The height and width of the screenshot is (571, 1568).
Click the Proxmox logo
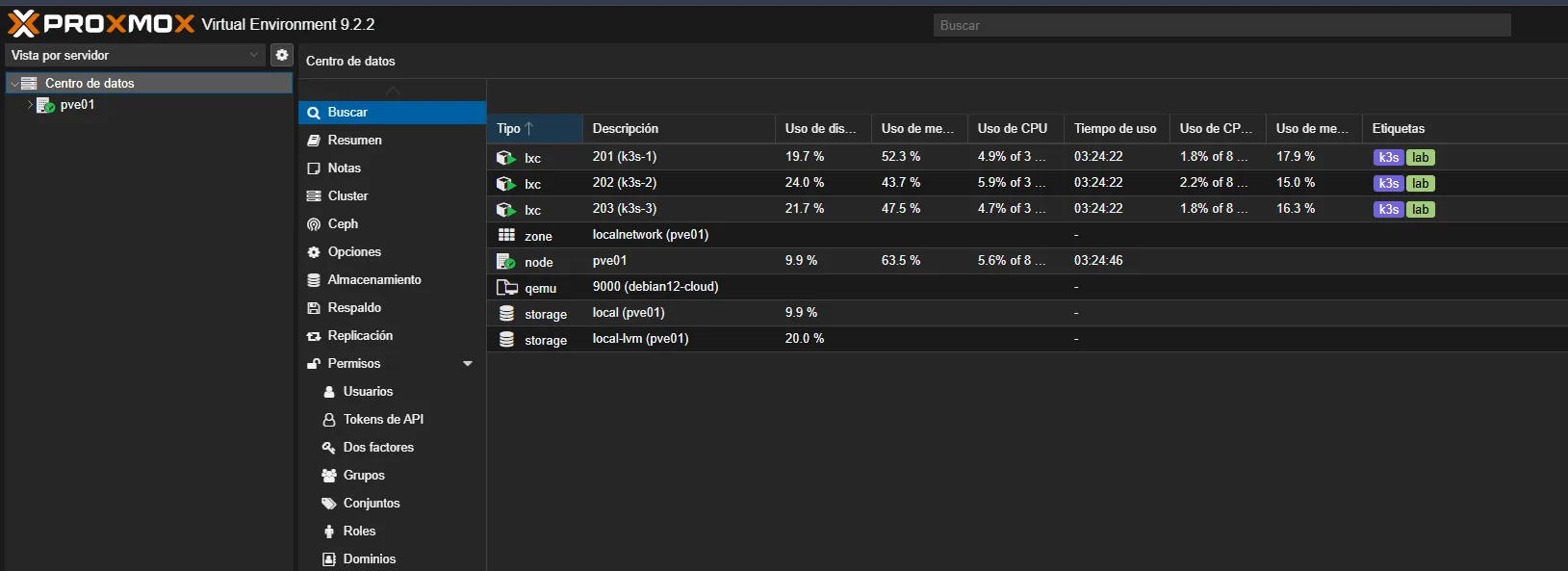[x=101, y=23]
